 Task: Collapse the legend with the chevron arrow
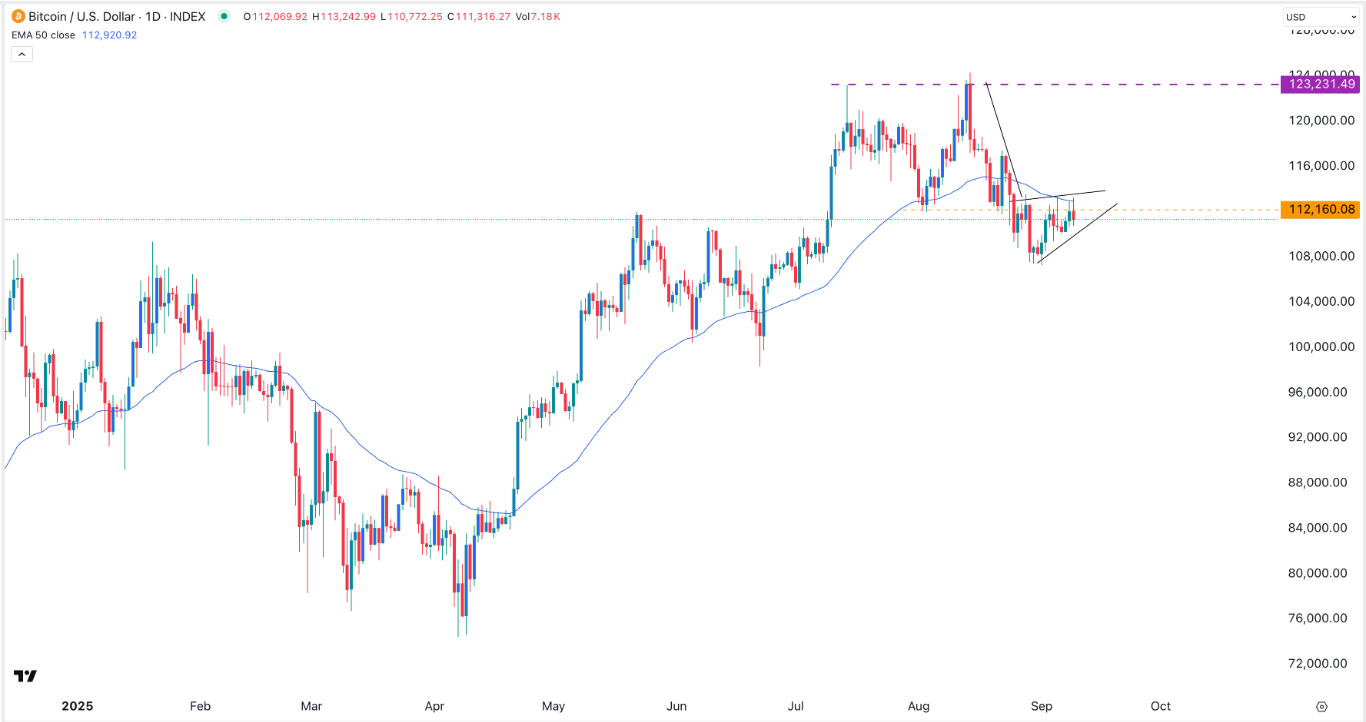[x=20, y=53]
